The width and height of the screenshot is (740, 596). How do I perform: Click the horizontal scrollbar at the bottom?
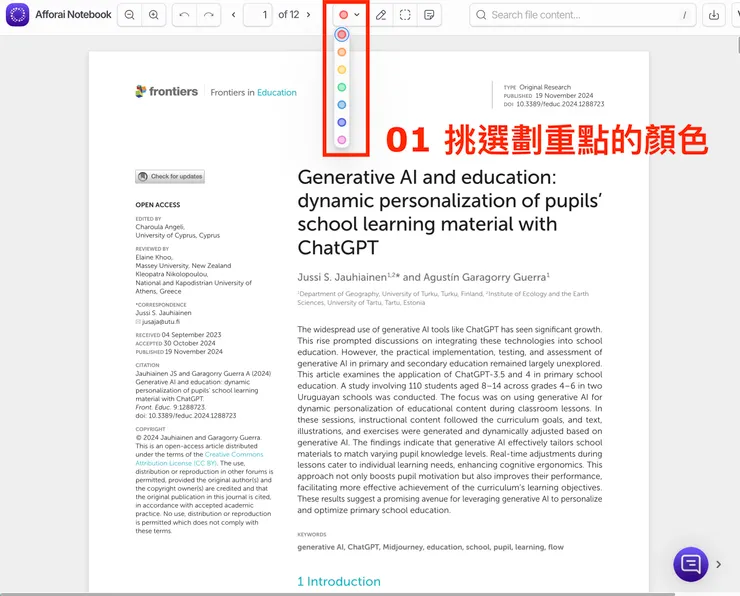pos(337,594)
